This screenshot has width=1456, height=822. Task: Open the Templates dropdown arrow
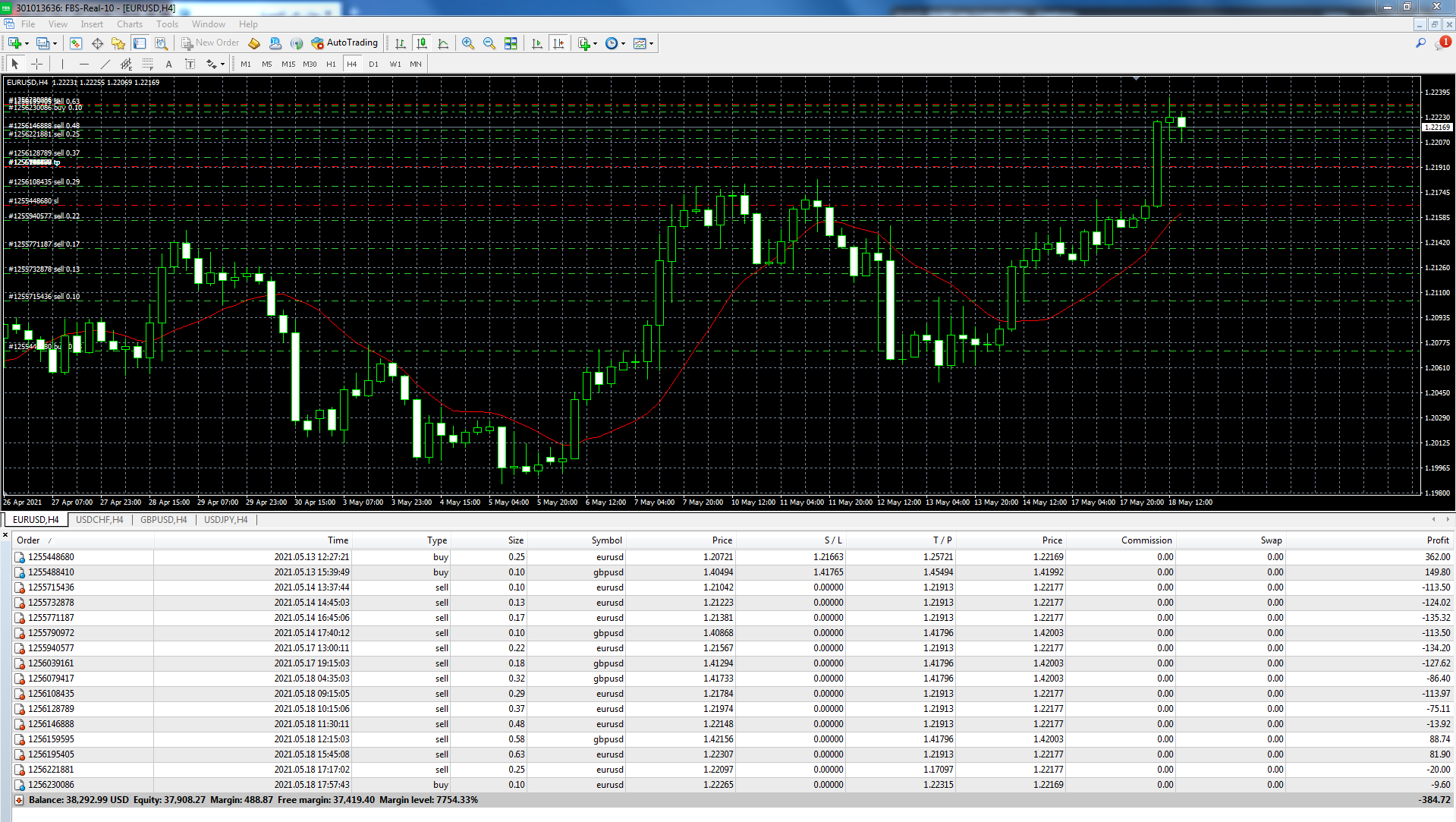click(x=651, y=43)
